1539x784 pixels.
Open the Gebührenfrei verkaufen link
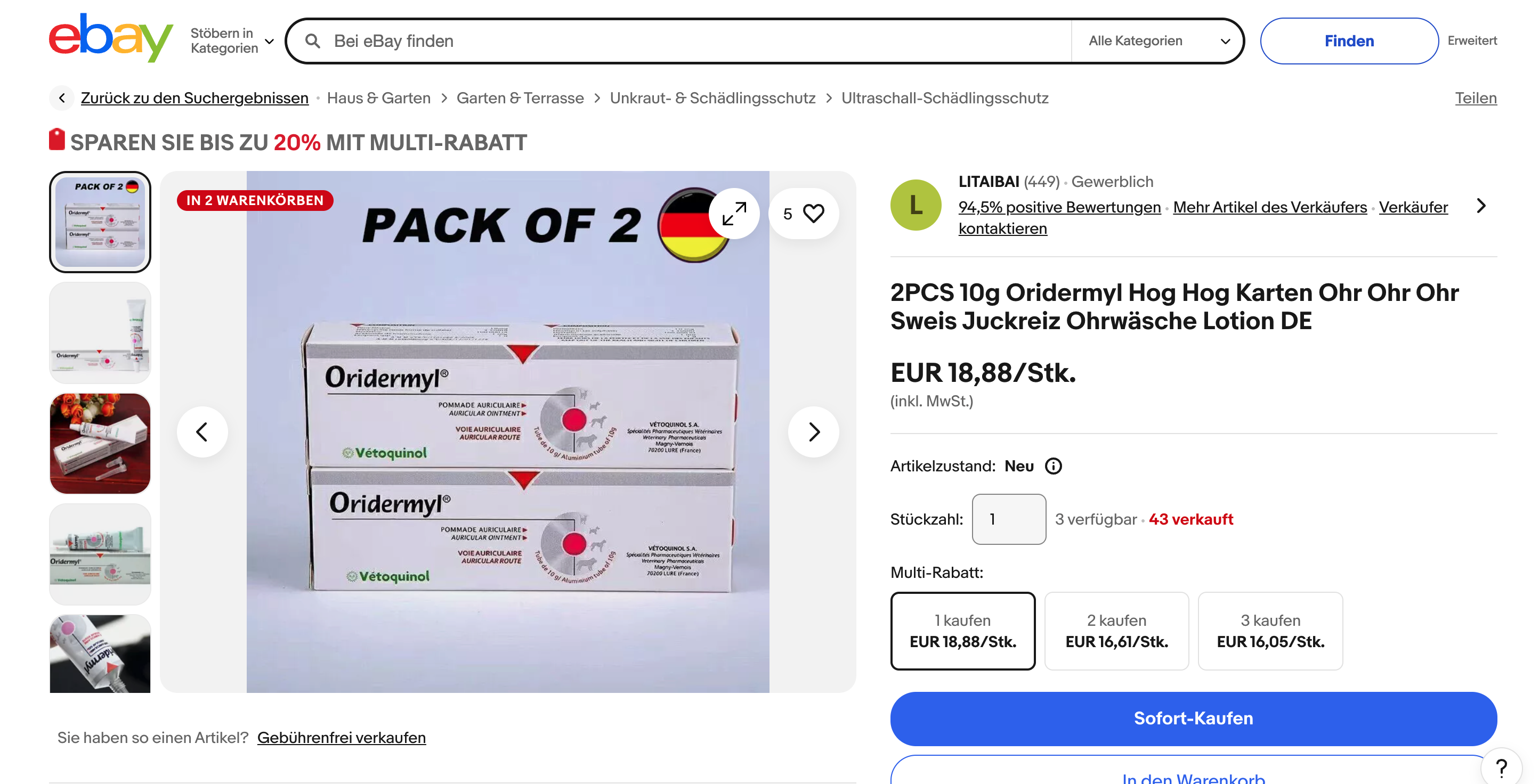[341, 738]
